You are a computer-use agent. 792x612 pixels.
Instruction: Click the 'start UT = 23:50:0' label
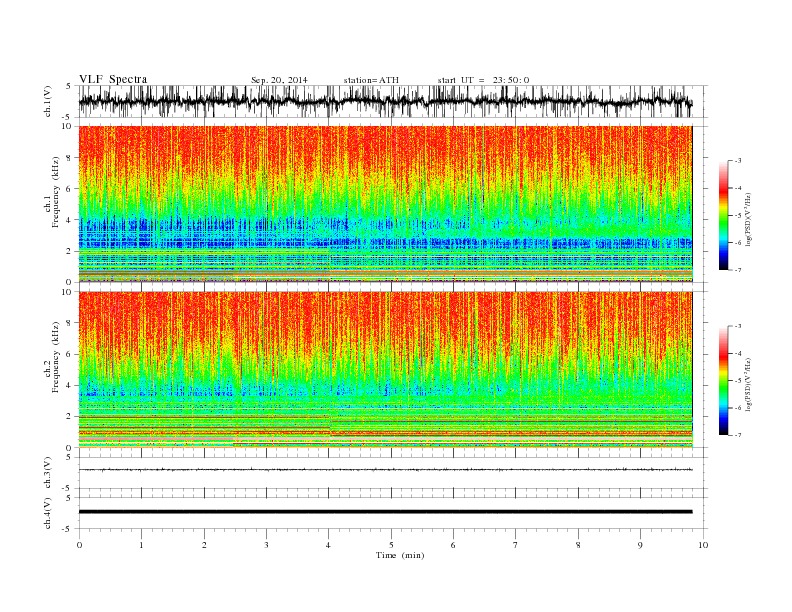(483, 80)
